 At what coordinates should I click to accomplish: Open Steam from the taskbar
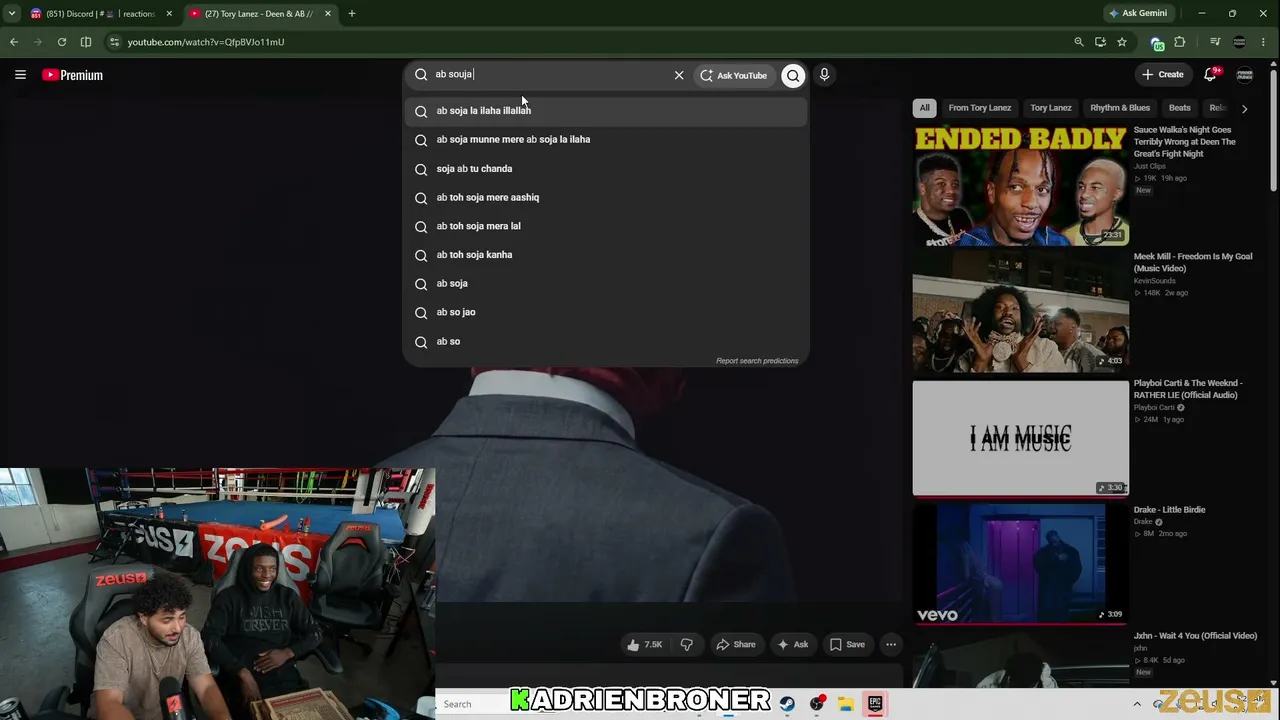(787, 704)
